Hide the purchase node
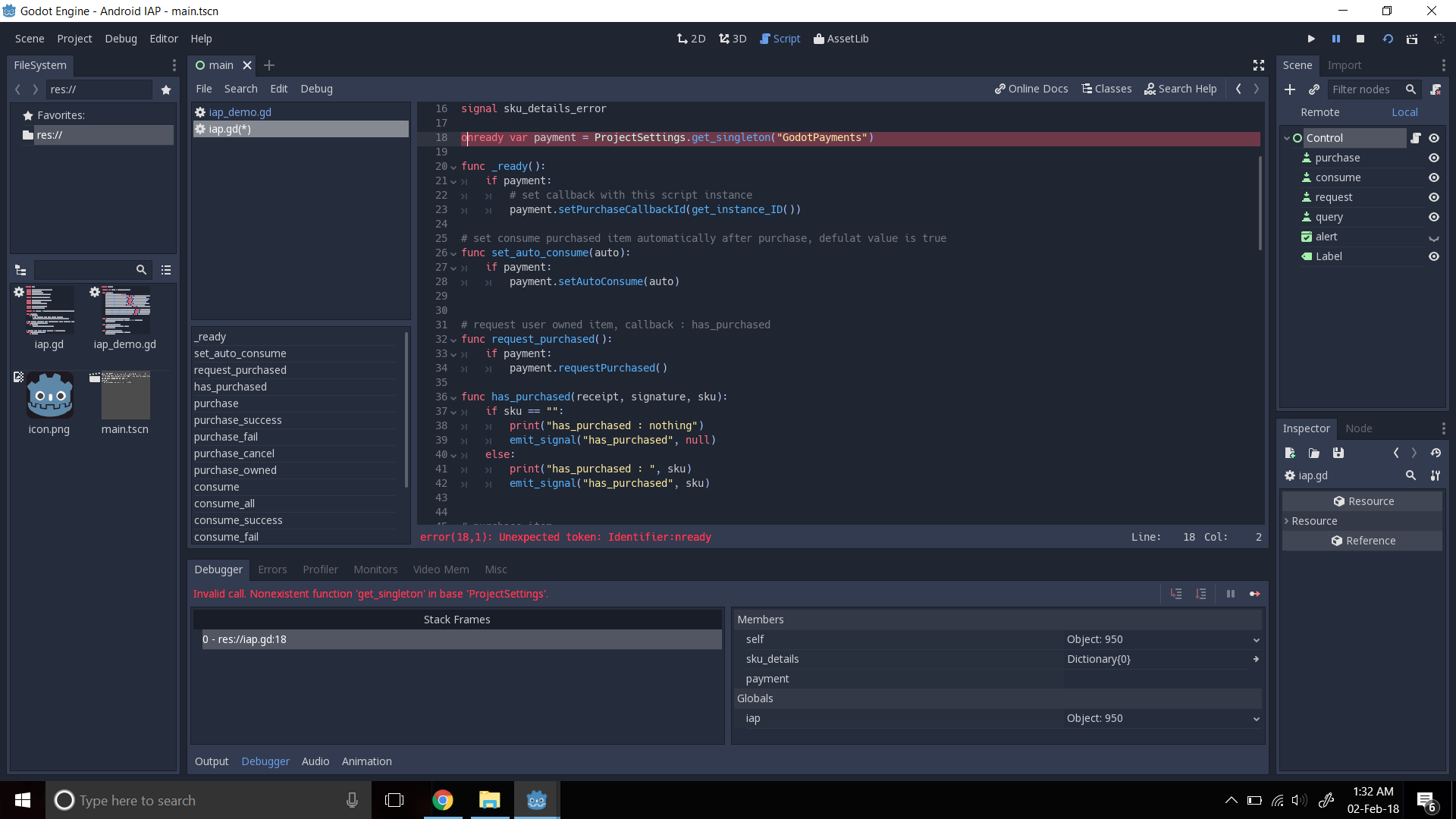 1434,158
